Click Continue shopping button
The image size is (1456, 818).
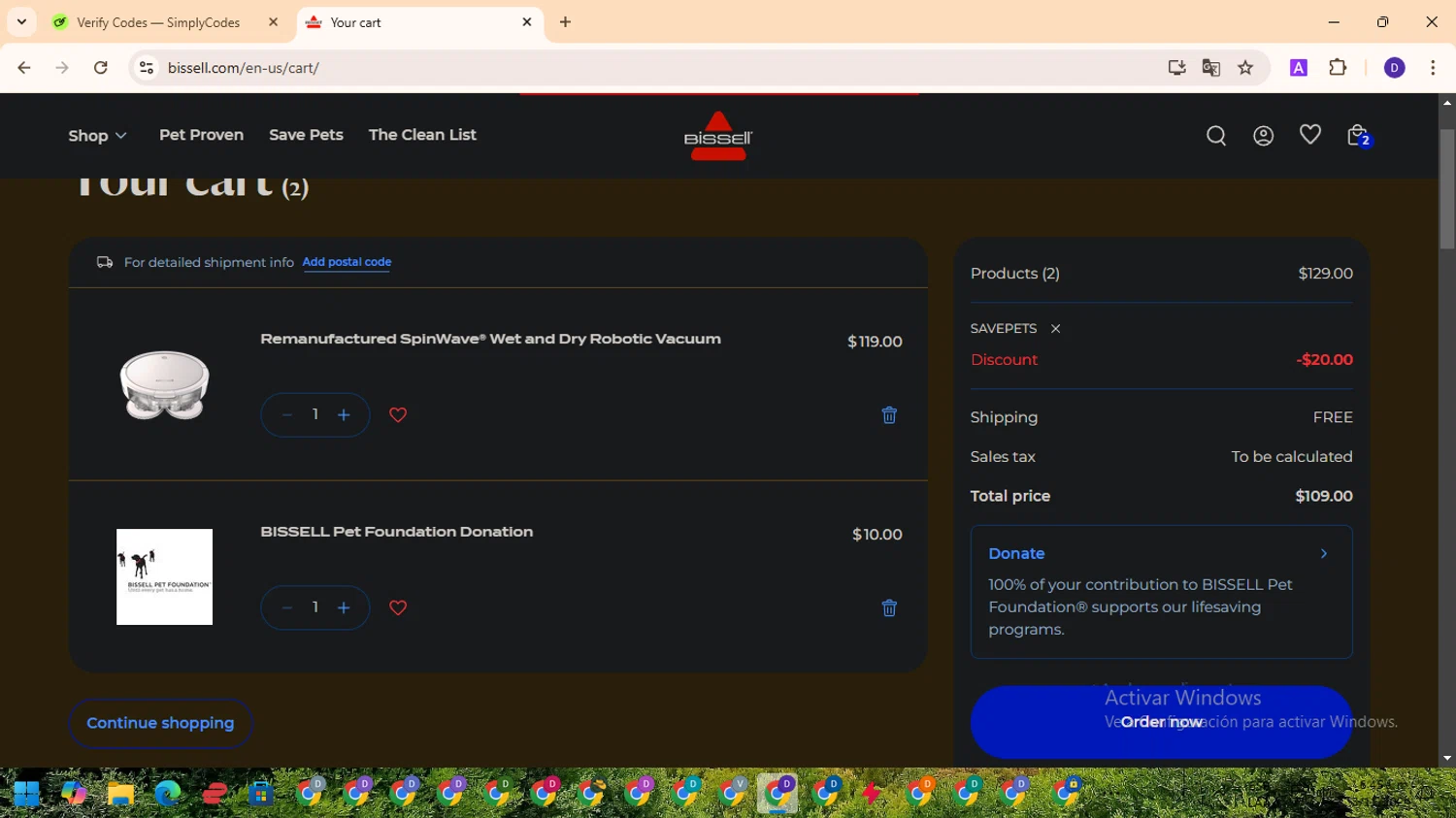[160, 723]
